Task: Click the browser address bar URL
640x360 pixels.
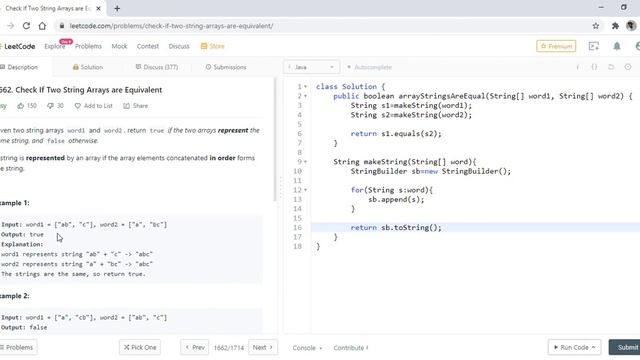Action: click(x=171, y=26)
